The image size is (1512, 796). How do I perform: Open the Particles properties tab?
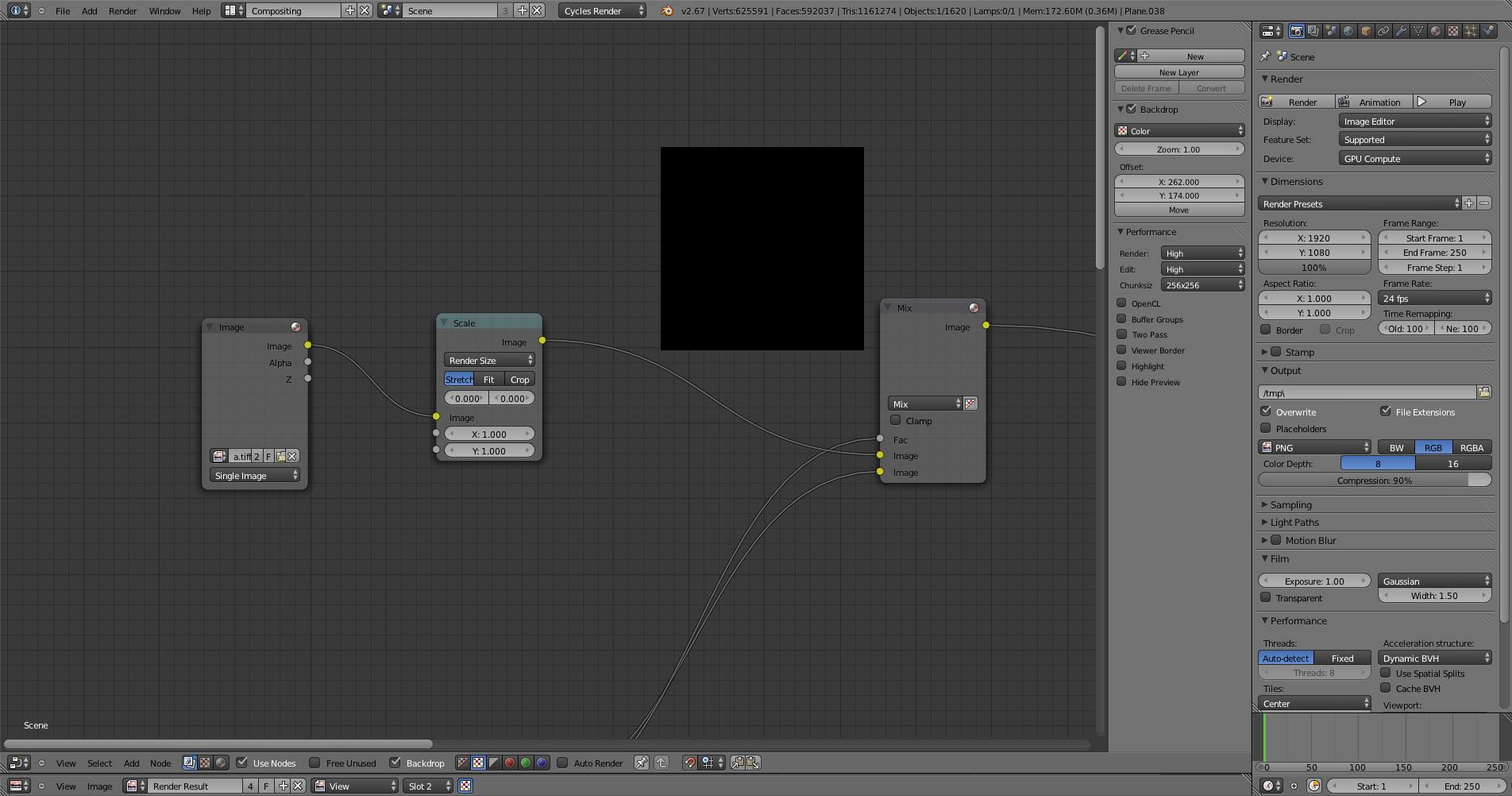[x=1471, y=31]
